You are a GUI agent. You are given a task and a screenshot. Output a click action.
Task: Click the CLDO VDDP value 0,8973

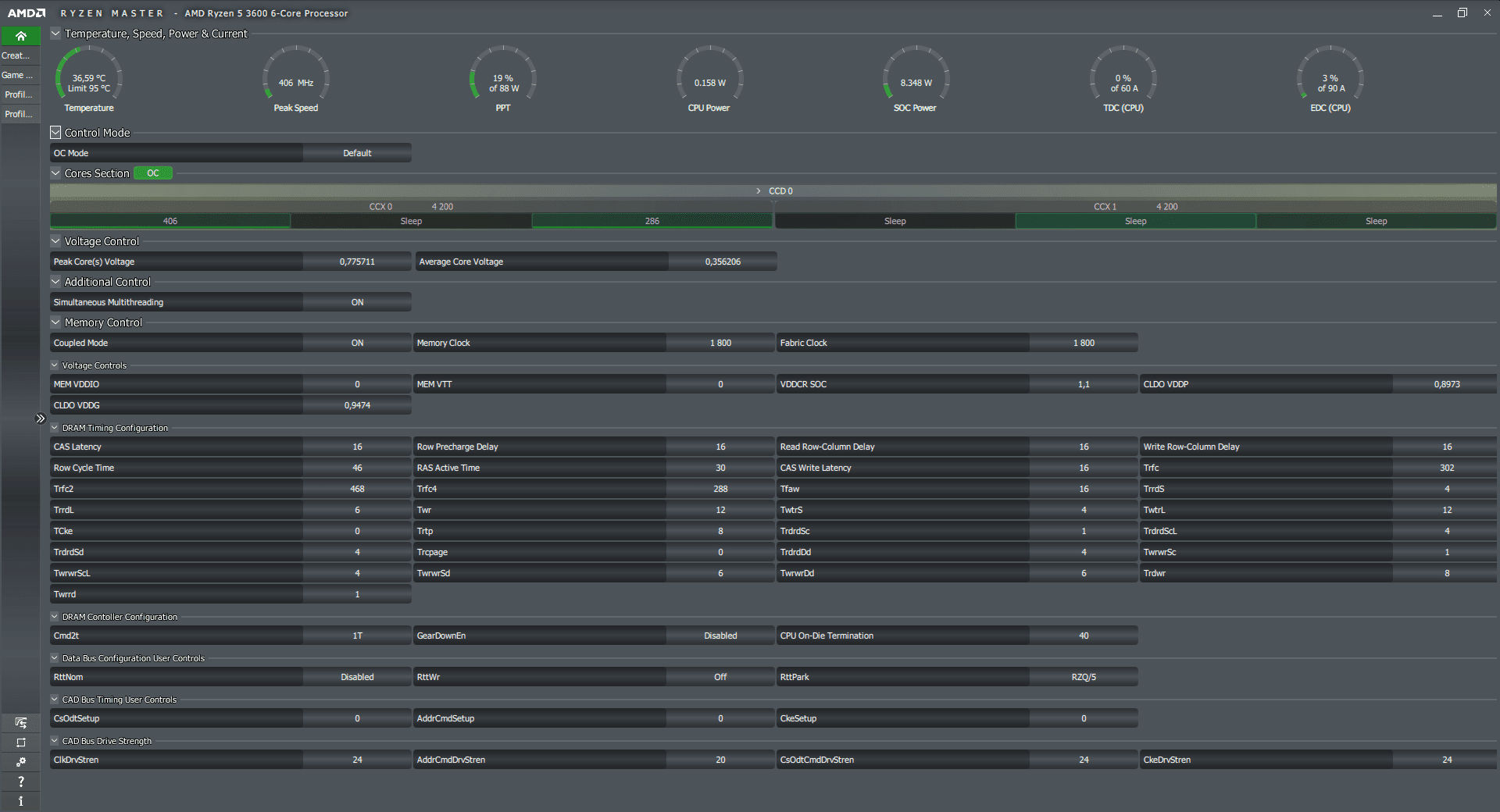coord(1446,384)
